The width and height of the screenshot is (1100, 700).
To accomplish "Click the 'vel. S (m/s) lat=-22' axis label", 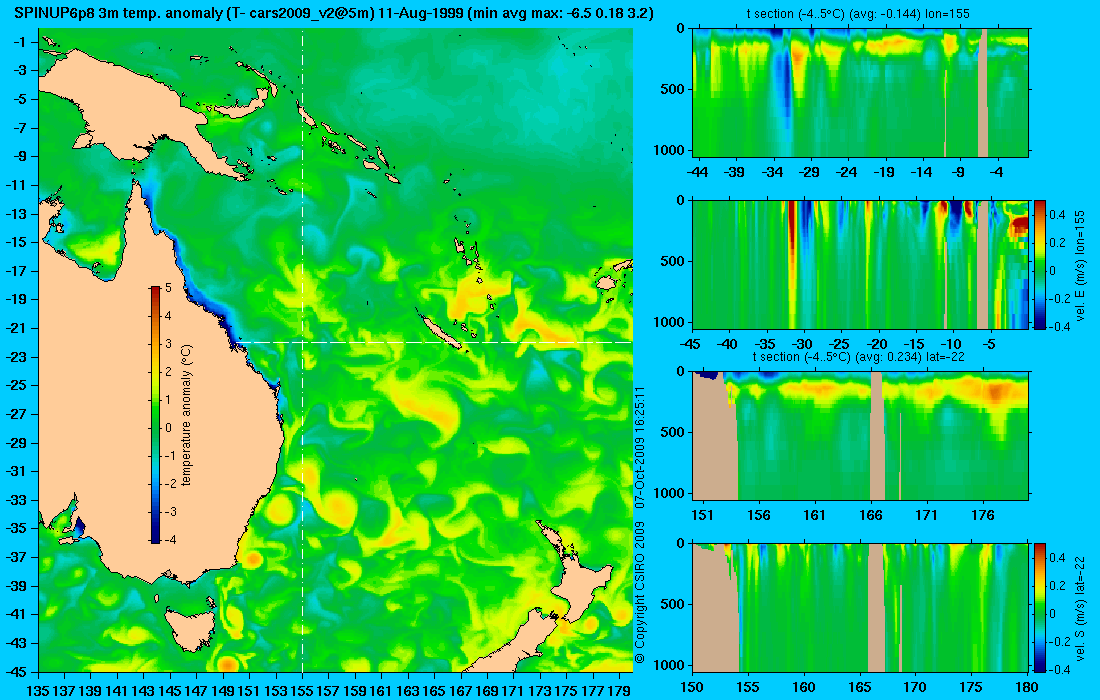I will [1080, 607].
